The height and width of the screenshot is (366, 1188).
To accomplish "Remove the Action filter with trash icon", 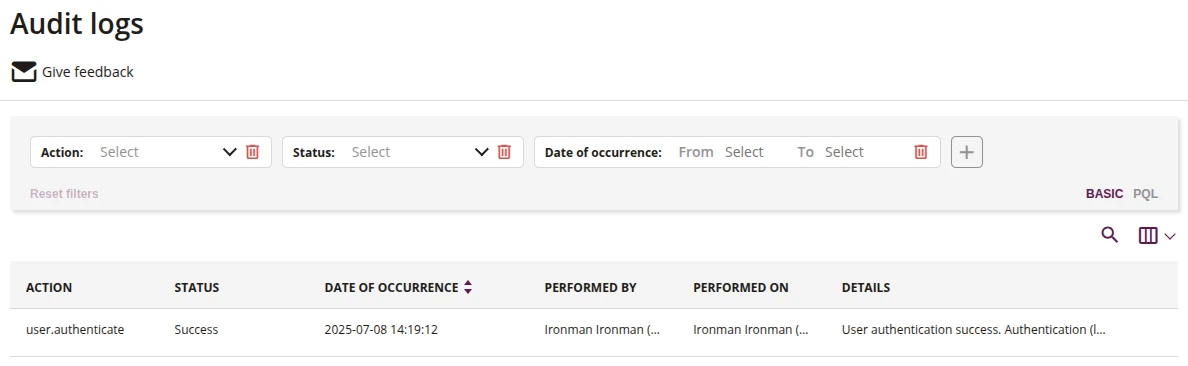I will click(x=253, y=152).
